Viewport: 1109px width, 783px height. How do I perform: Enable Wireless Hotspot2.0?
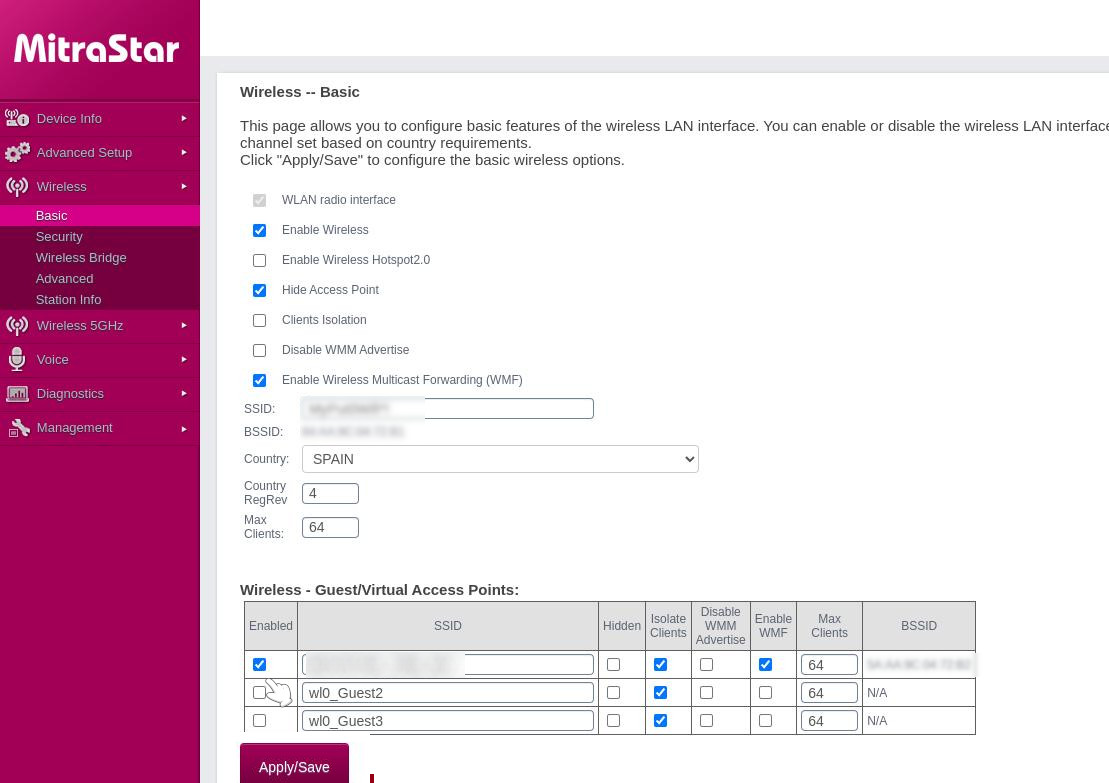(x=259, y=260)
